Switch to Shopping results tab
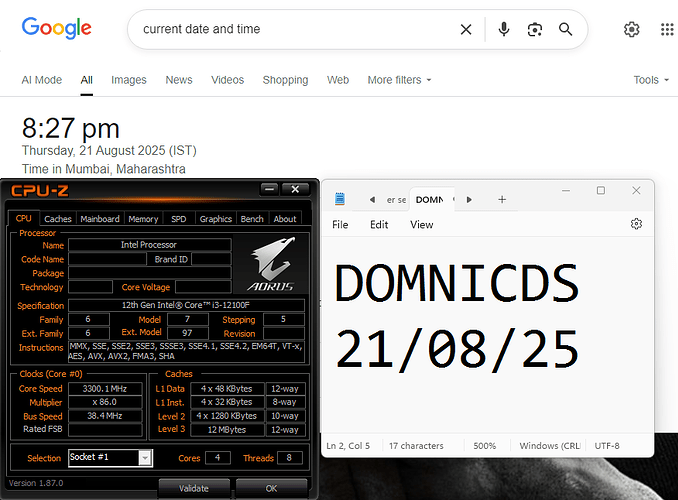Screen dimensions: 678x500 click(285, 80)
